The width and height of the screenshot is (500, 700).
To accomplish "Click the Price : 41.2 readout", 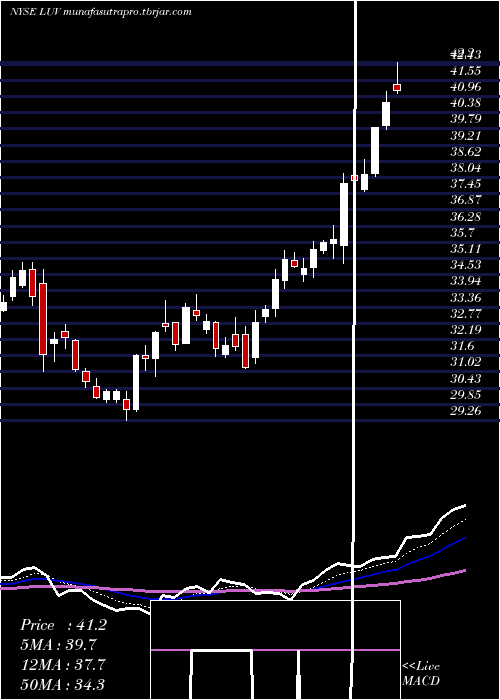I will [x=63, y=625].
